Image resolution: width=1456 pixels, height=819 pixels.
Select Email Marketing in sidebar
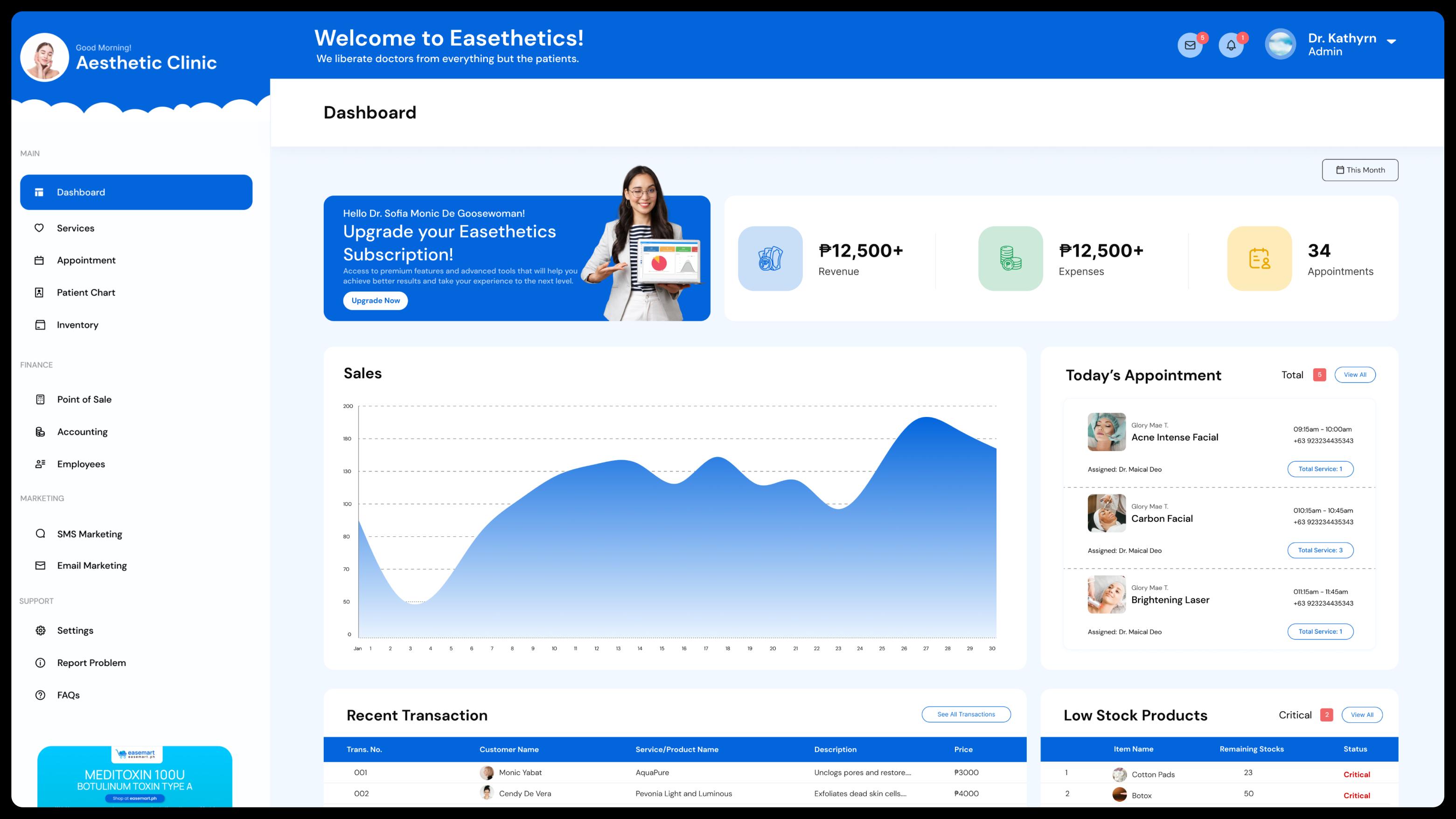tap(91, 566)
